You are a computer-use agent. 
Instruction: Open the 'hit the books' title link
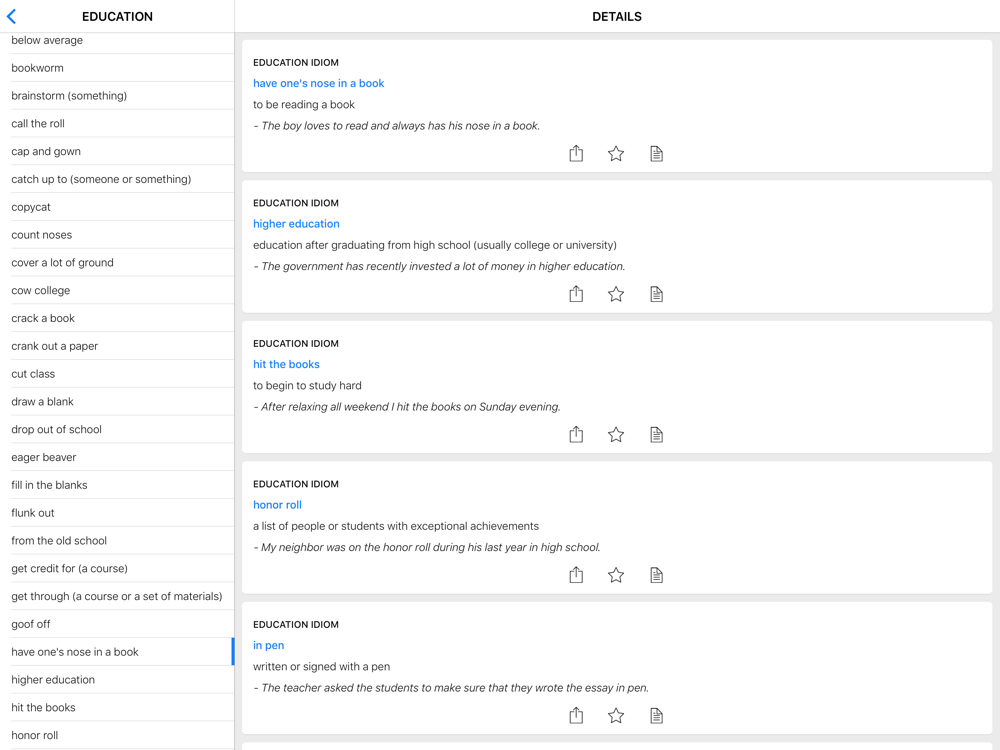tap(286, 364)
